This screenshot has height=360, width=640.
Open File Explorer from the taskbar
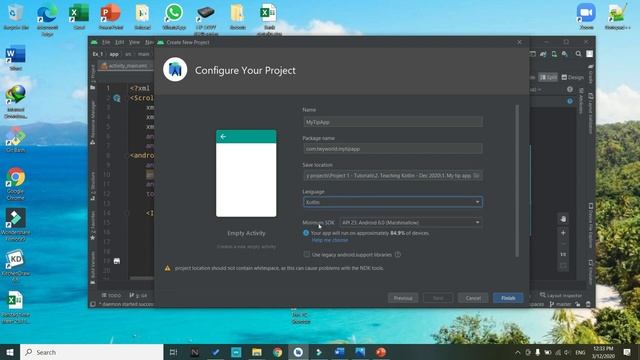point(257,352)
